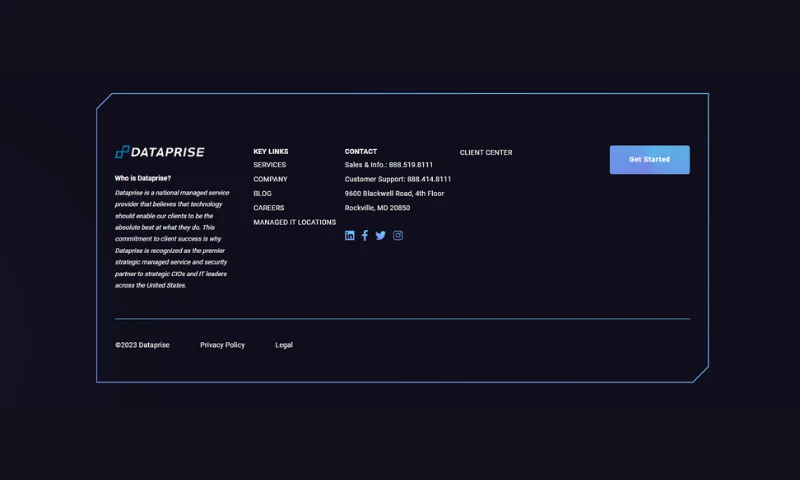This screenshot has width=800, height=480.
Task: Click Sales & Info phone number
Action: click(410, 165)
